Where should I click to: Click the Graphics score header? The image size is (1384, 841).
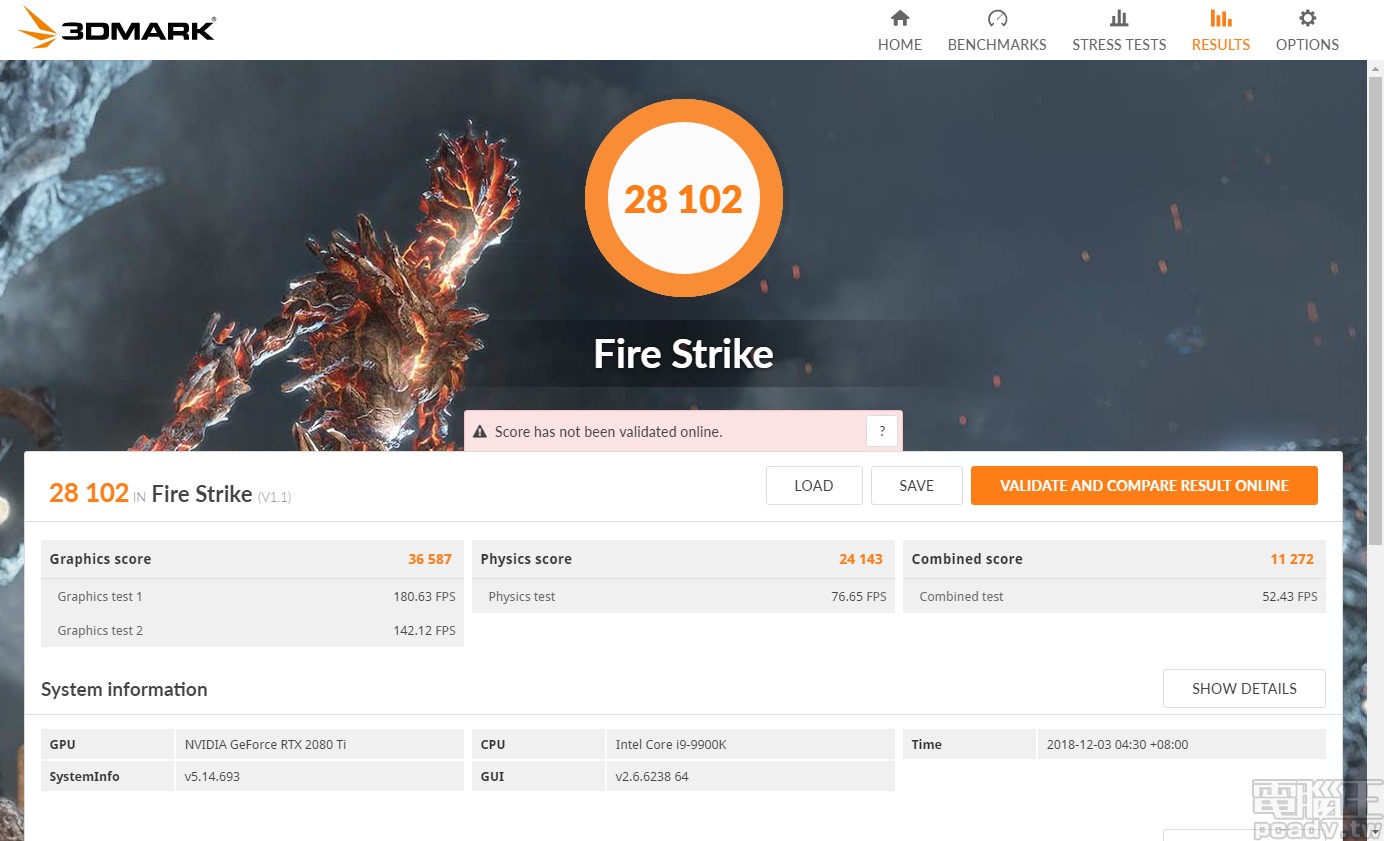coord(252,559)
